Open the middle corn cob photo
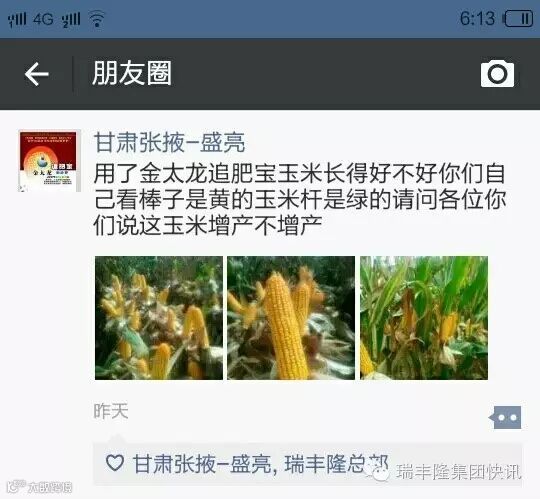Viewport: 540px width, 499px height. (291, 318)
